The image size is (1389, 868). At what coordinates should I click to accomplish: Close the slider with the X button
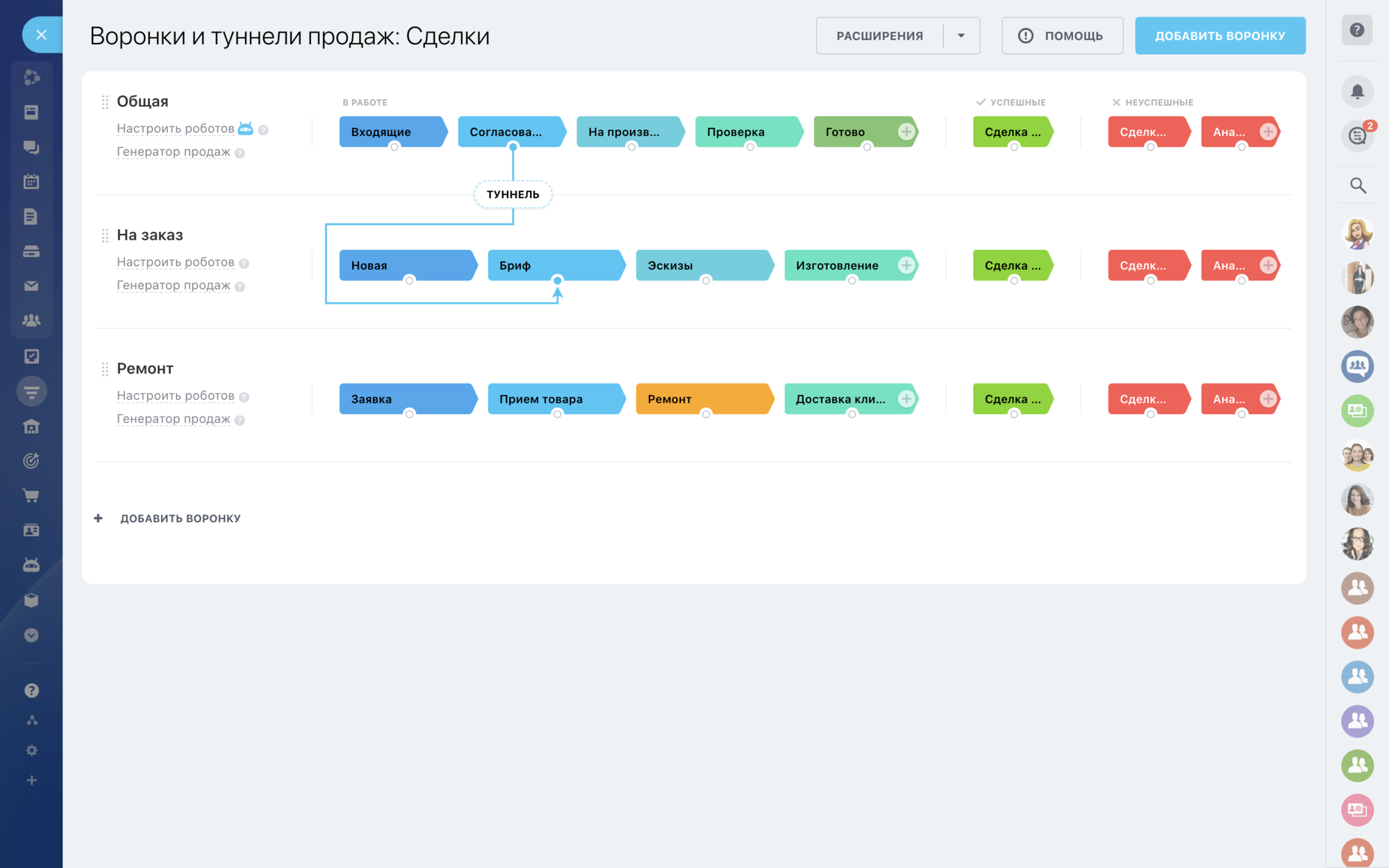point(42,35)
